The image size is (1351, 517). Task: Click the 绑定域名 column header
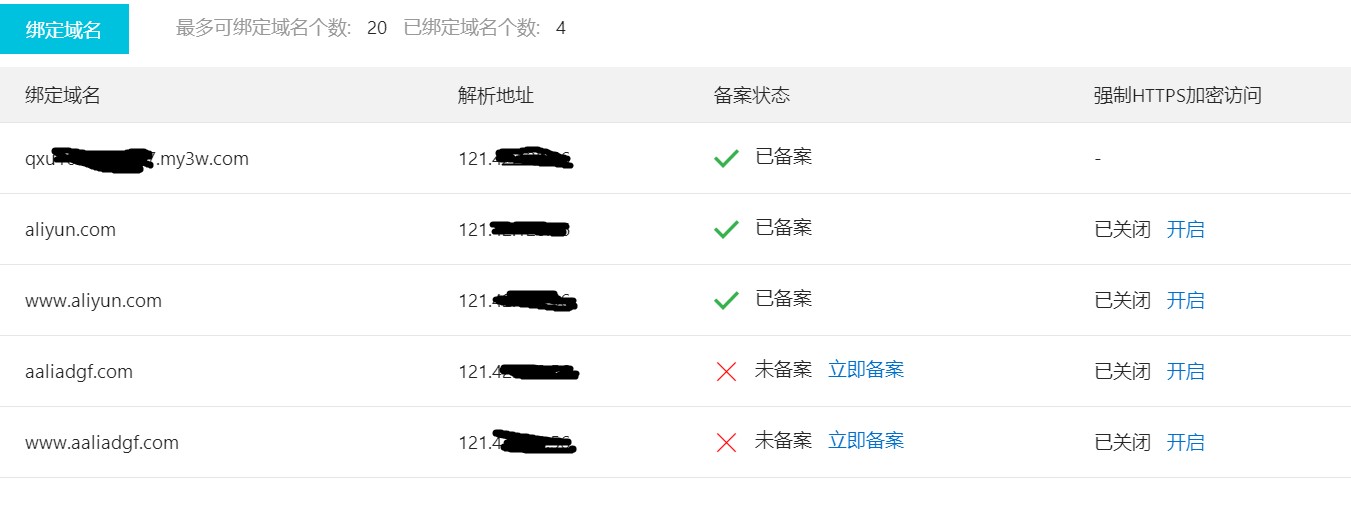point(63,95)
